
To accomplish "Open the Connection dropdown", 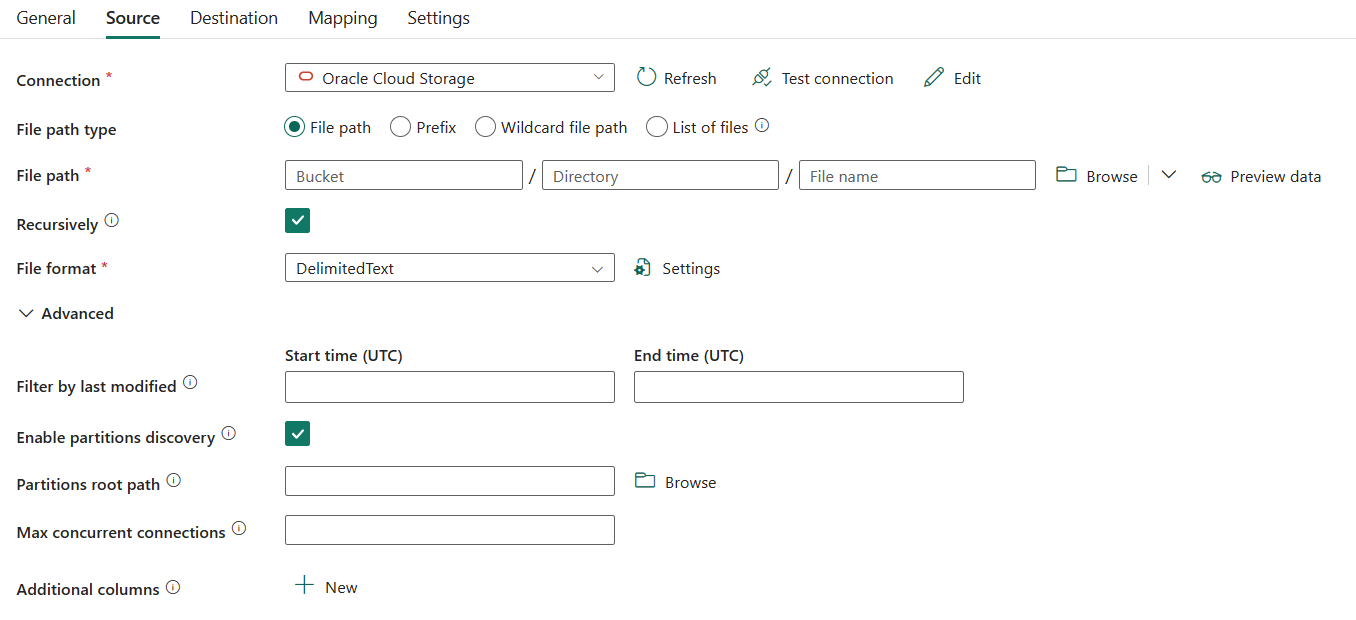I will tap(450, 77).
